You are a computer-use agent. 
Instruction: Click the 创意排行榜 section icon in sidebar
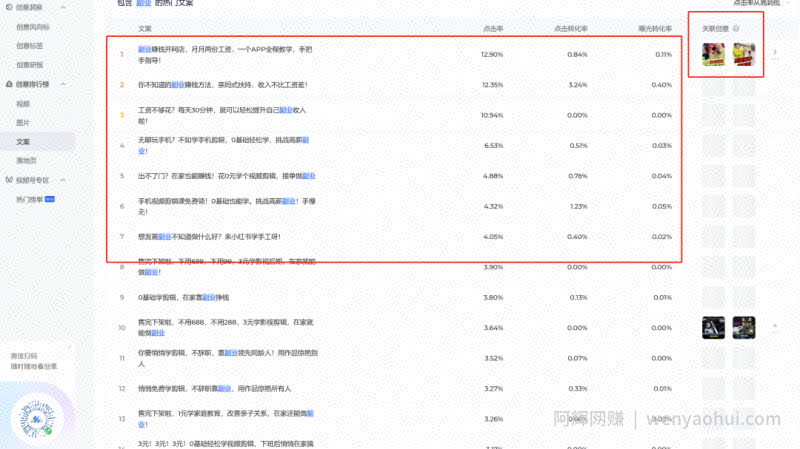[9, 84]
